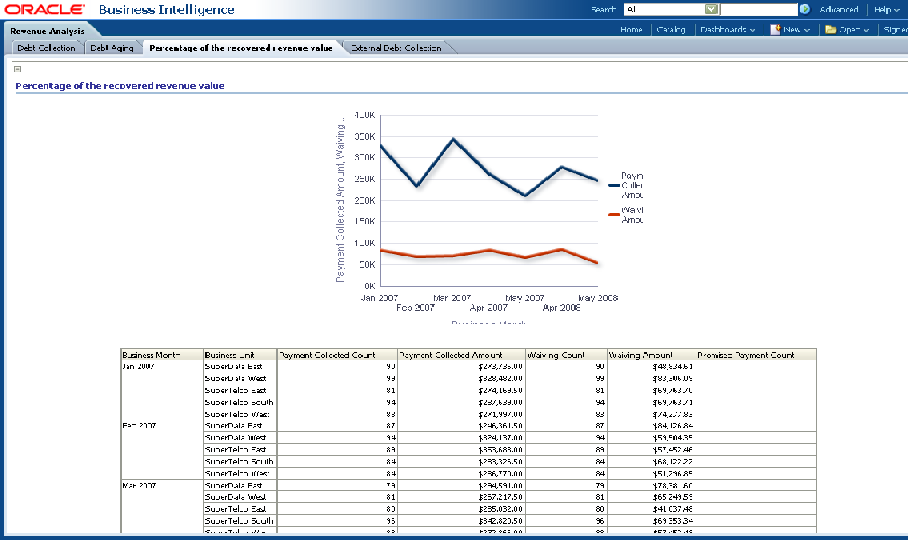This screenshot has width=908, height=540.
Task: Open the Catalog link
Action: (671, 30)
